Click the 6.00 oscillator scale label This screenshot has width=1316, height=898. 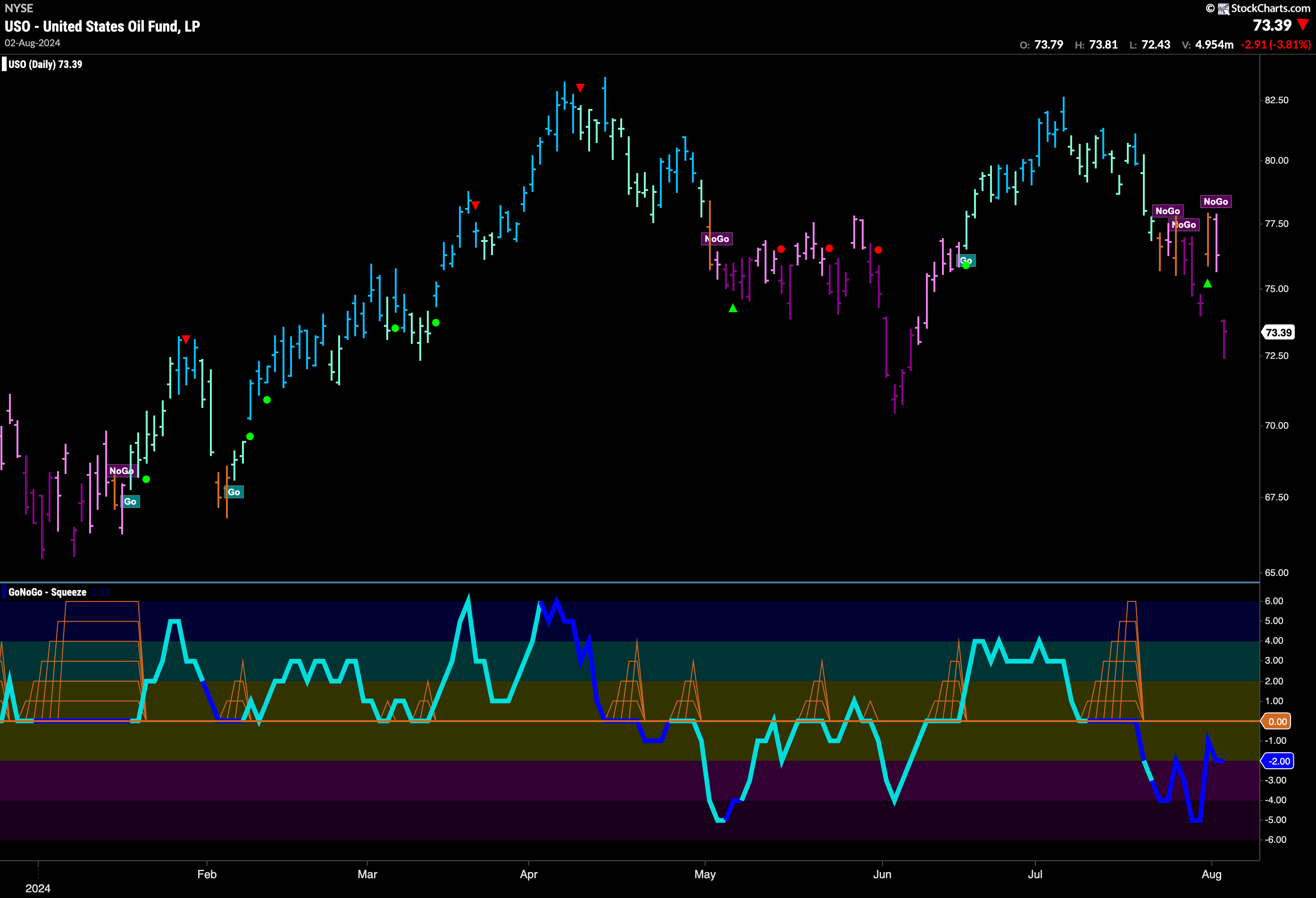1274,601
